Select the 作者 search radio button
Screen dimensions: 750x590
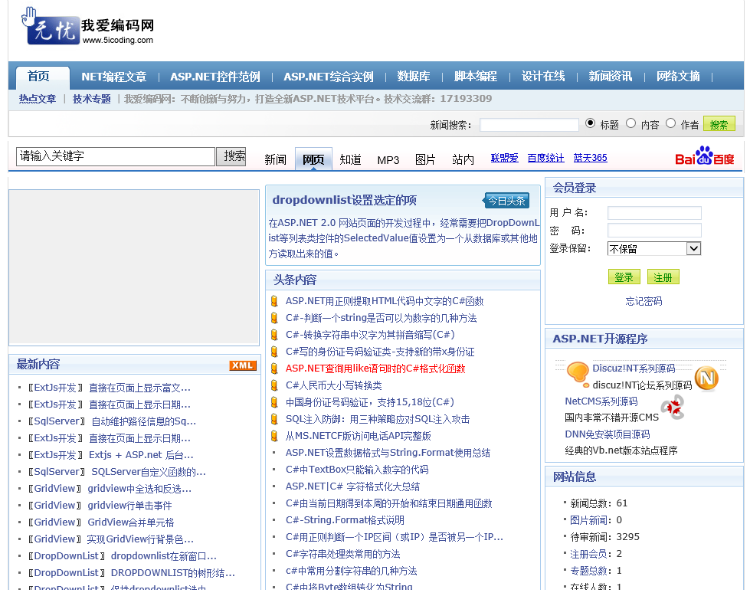[671, 123]
